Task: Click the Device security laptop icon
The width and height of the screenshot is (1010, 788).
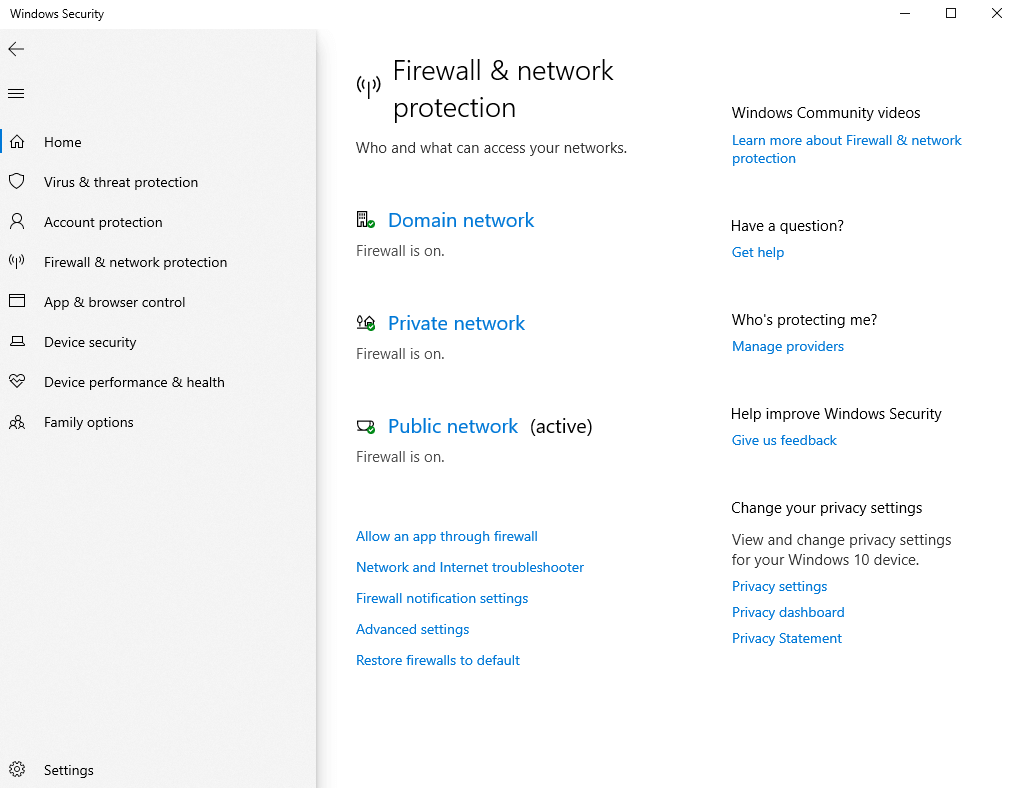Action: [x=17, y=342]
